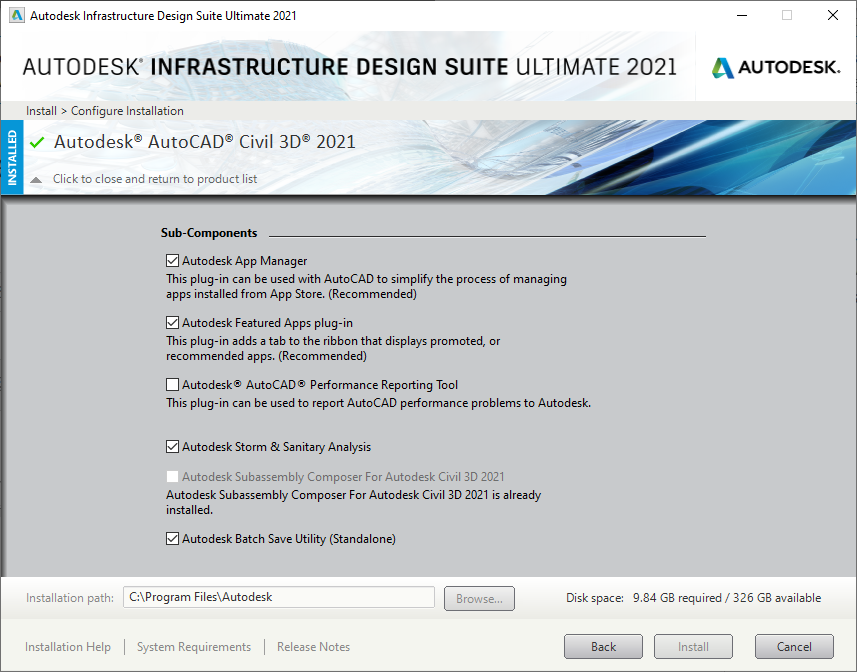Open the System Requirements link
Screen dimensions: 857x672
194,647
